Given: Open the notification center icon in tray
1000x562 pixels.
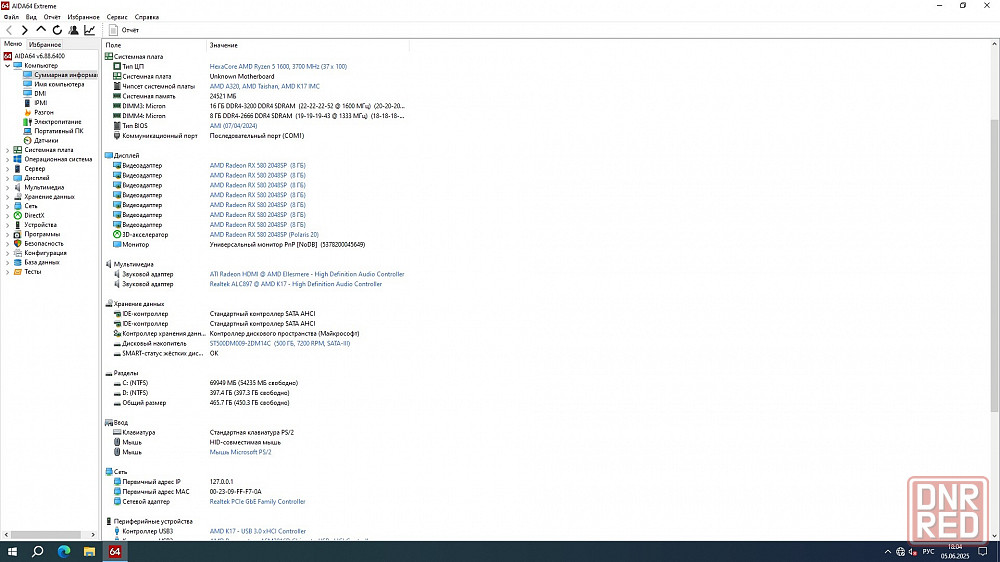Looking at the screenshot, I should point(983,552).
